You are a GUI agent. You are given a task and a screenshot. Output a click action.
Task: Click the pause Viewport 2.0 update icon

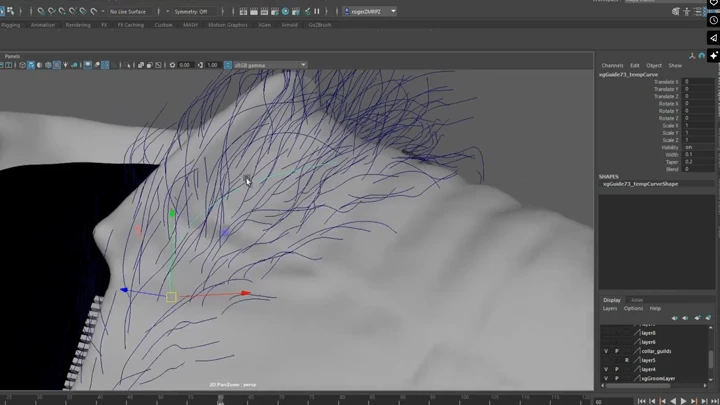[x=316, y=11]
